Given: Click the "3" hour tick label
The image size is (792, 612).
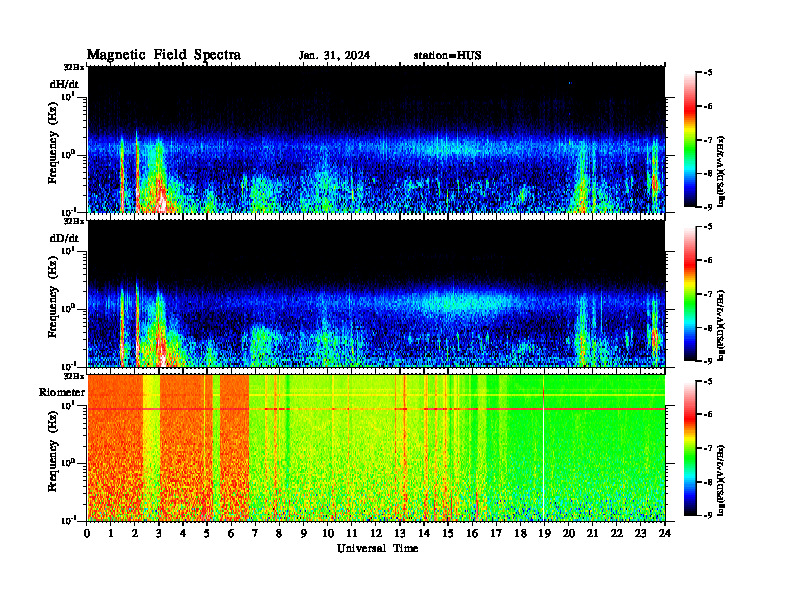Looking at the screenshot, I should click(x=159, y=533).
